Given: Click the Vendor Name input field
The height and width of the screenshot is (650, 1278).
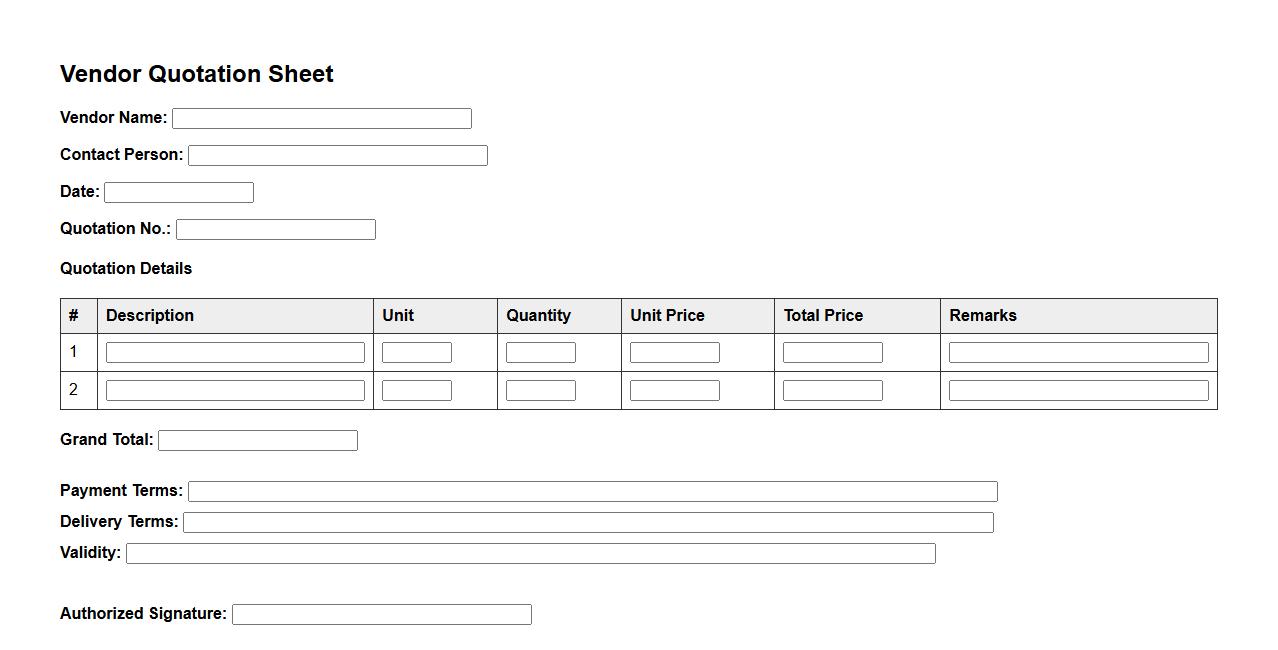Looking at the screenshot, I should (321, 118).
